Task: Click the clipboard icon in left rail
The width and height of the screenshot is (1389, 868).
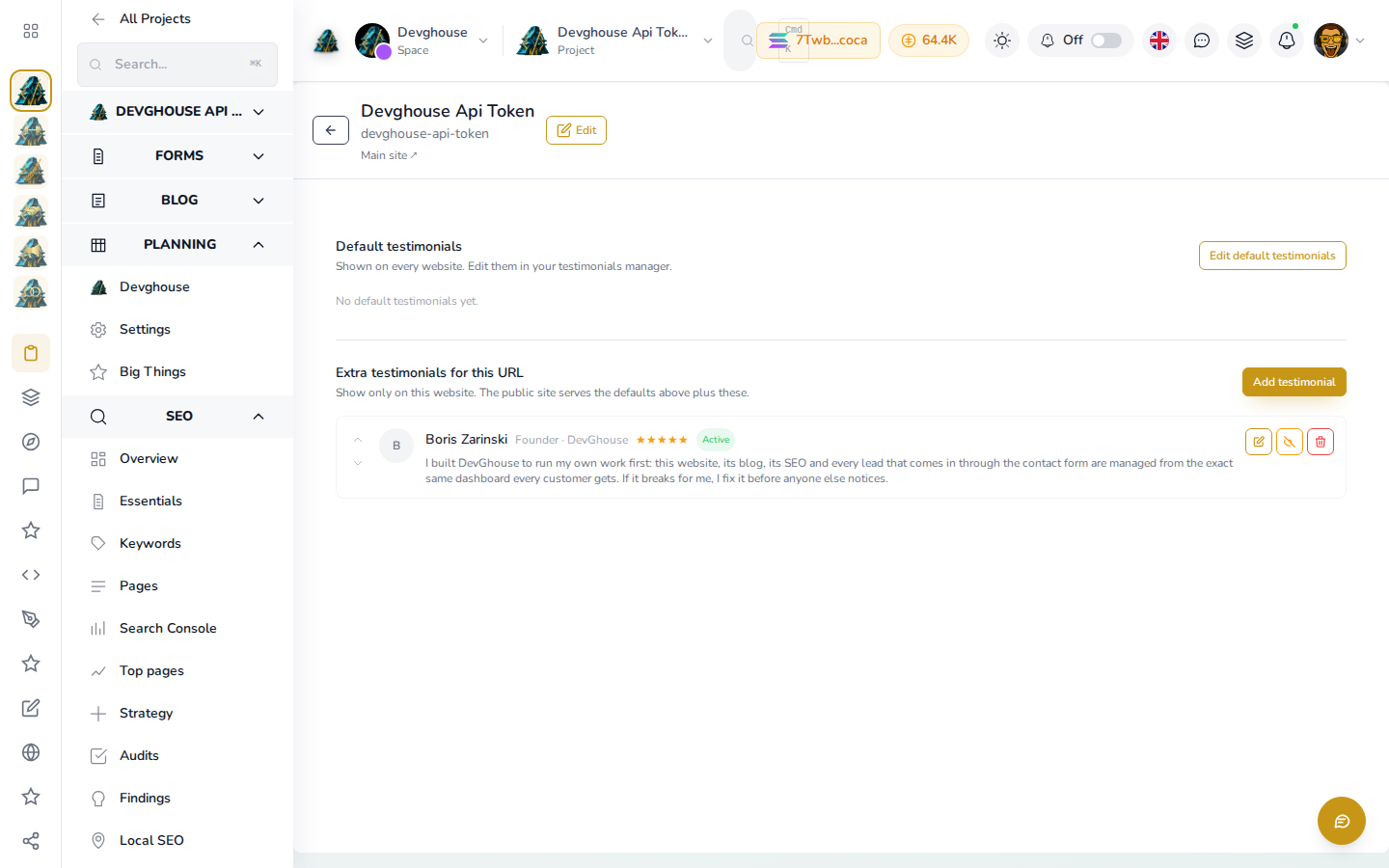Action: pyautogui.click(x=31, y=353)
